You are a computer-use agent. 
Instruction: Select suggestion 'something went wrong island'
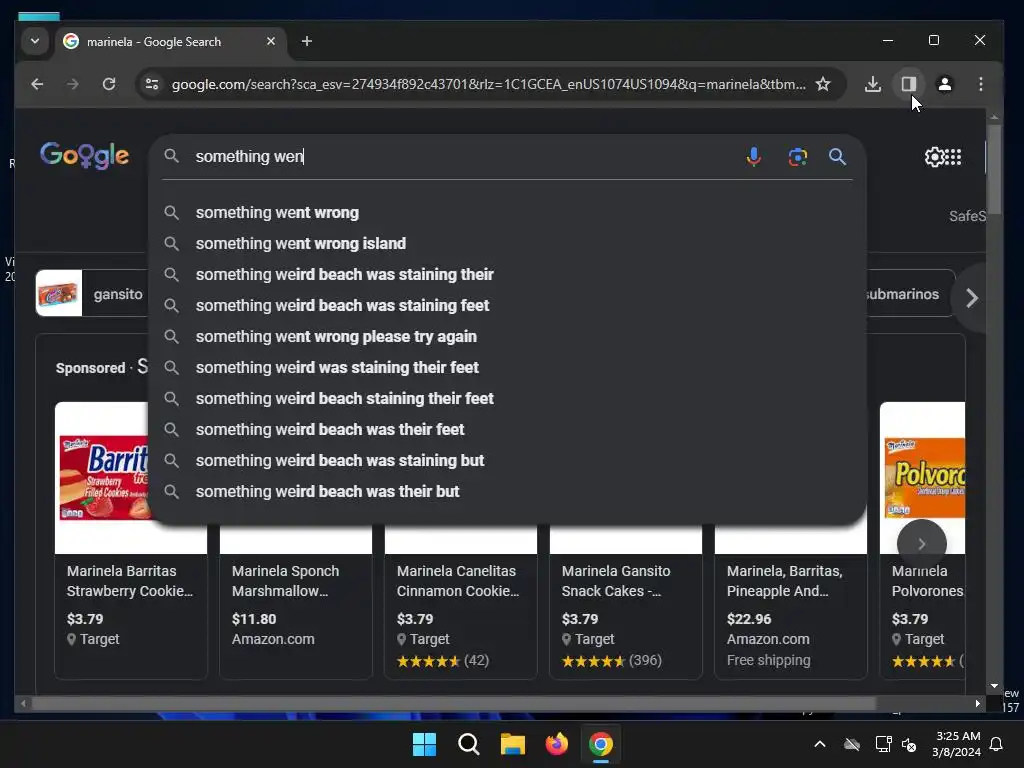[507, 244]
